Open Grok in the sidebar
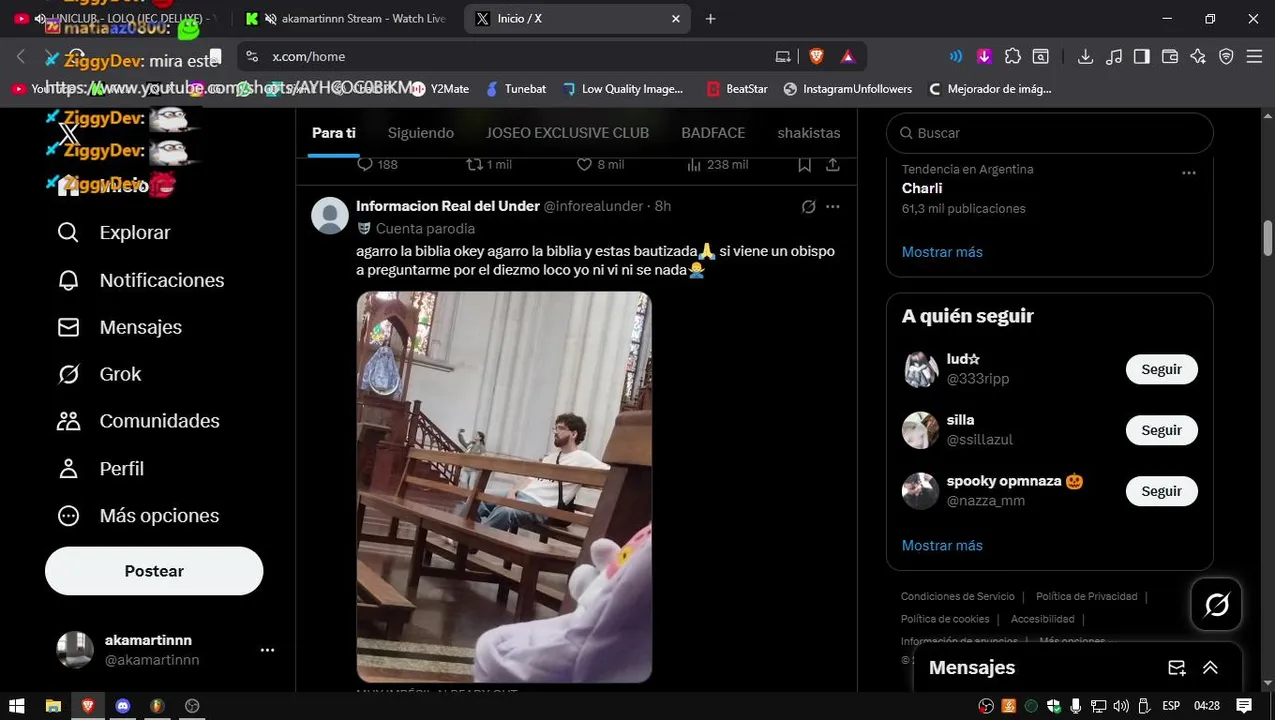Screen dimensions: 1275x720 [x=99, y=374]
